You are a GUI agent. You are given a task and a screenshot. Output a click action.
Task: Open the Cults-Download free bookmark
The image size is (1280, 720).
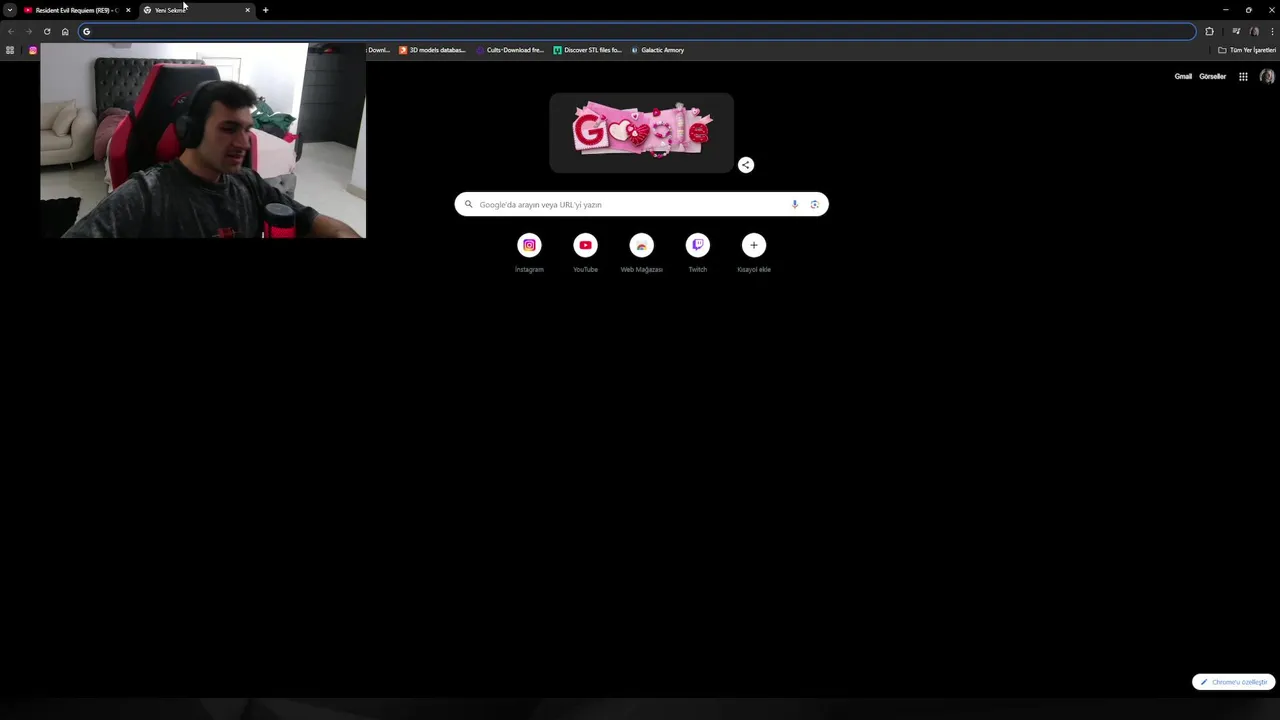(510, 50)
